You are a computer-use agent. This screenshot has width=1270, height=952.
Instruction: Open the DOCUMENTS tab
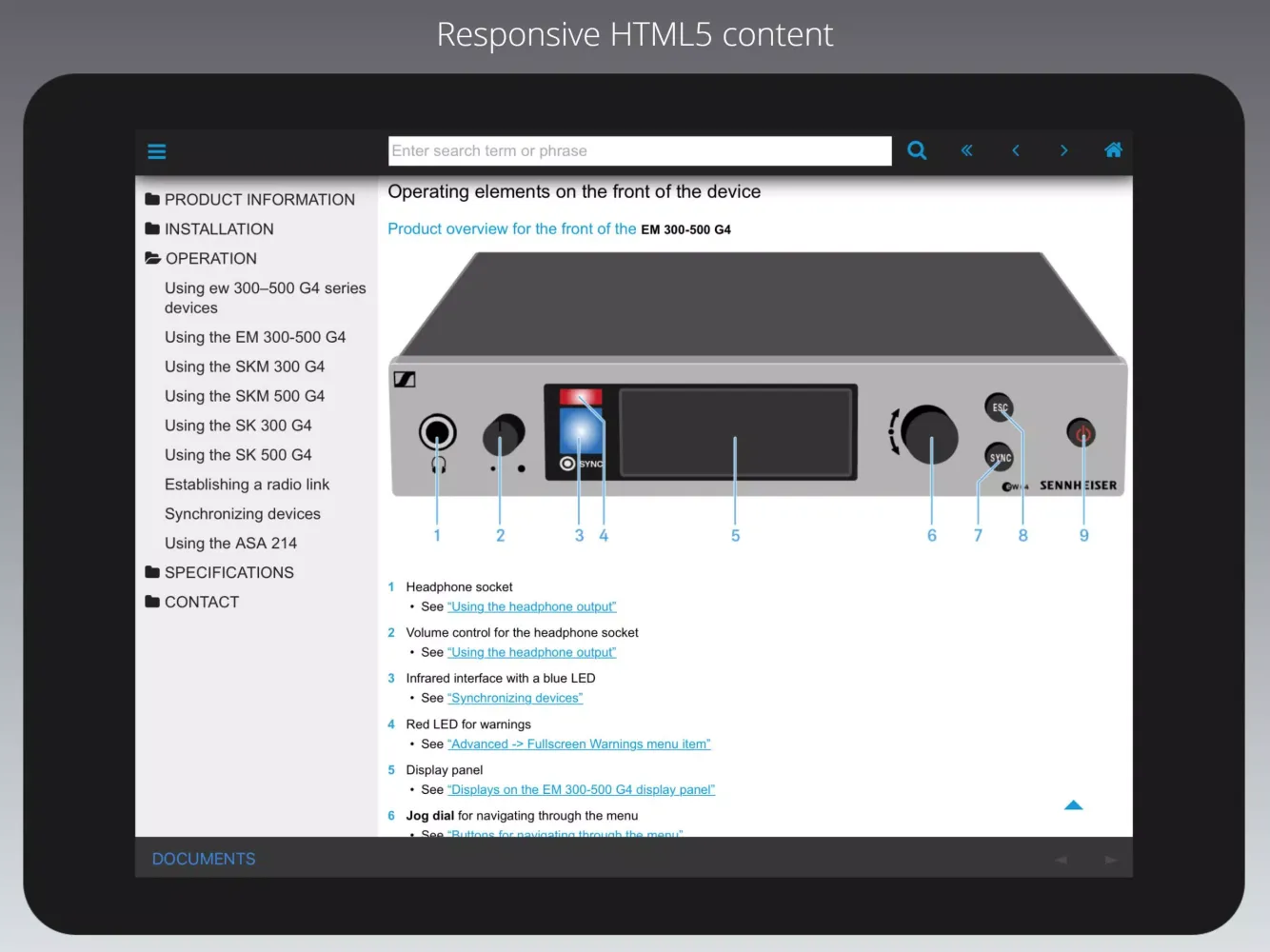click(x=204, y=859)
